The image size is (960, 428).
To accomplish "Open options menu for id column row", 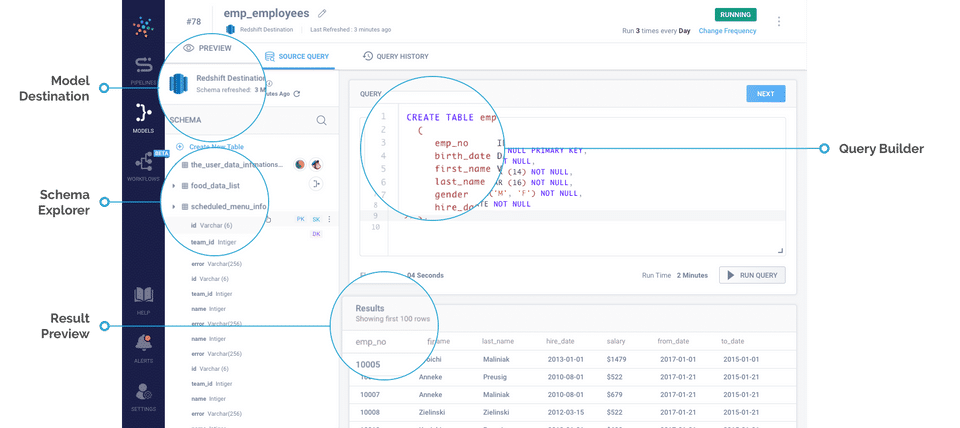I will click(329, 219).
